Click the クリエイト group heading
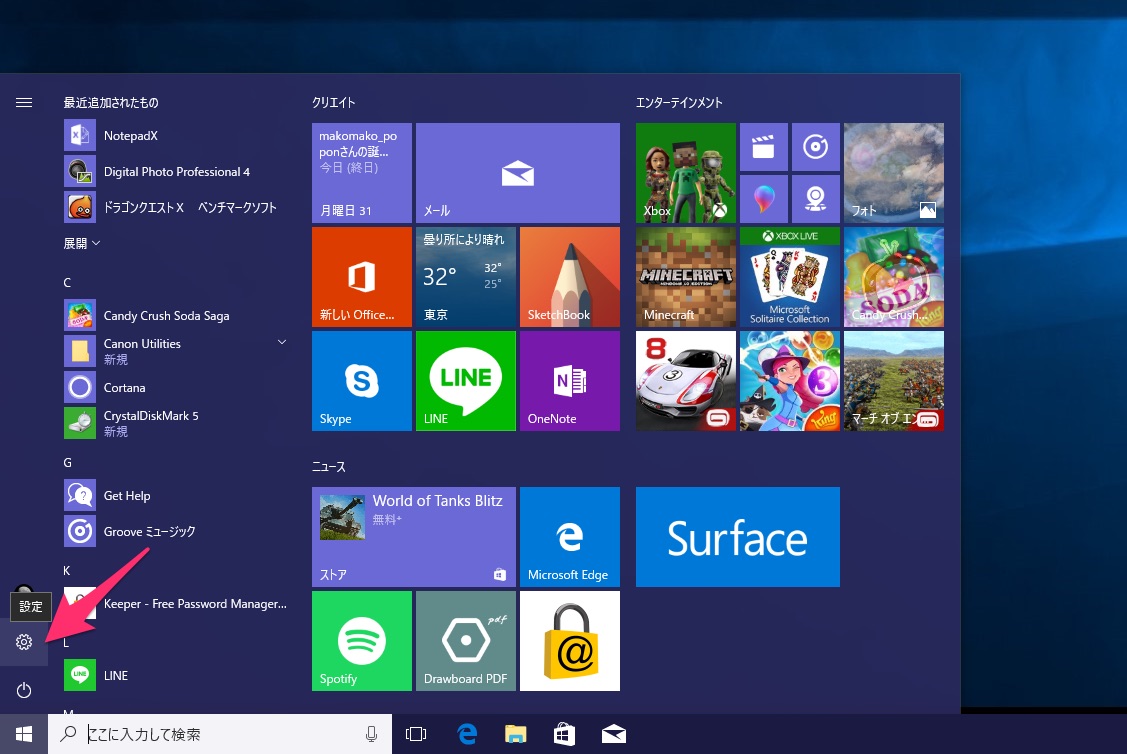This screenshot has width=1127, height=754. point(334,103)
